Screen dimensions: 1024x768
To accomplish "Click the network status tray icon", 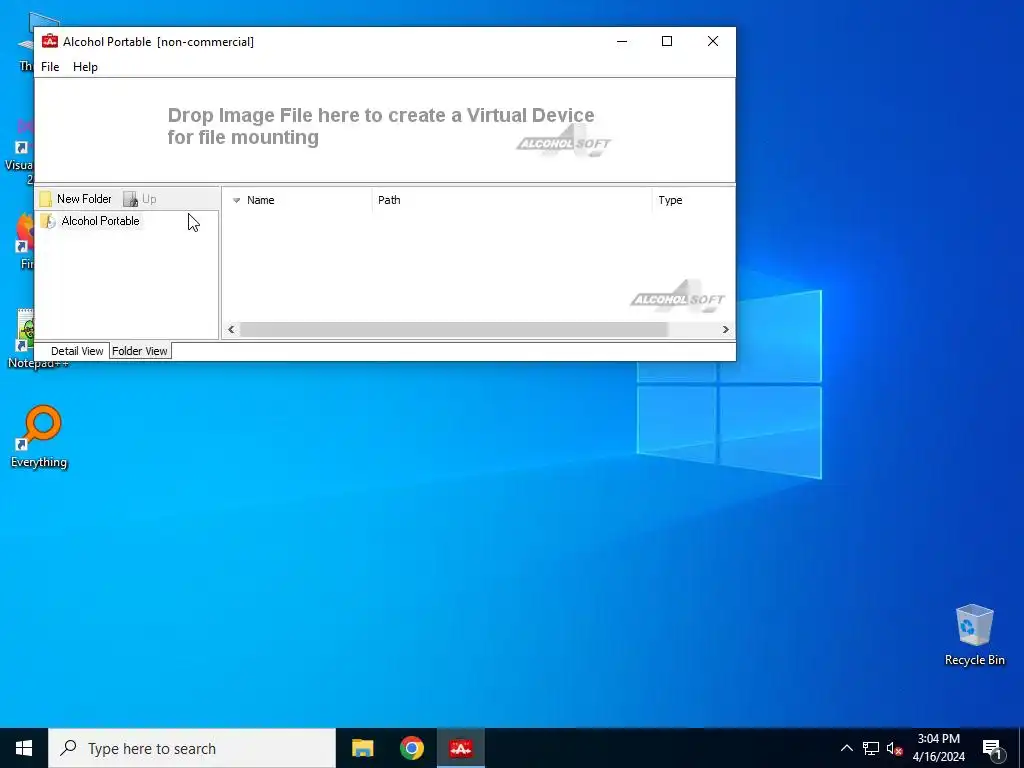I will tap(871, 748).
